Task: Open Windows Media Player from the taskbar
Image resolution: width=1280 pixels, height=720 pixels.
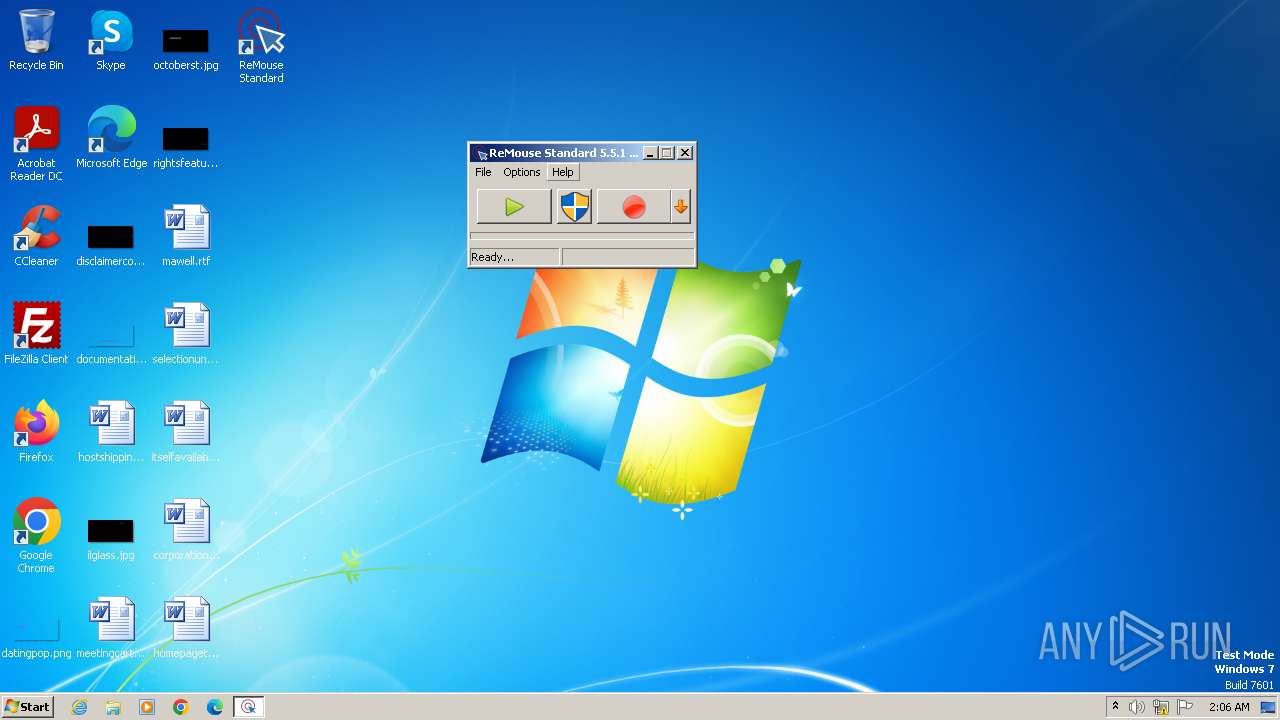Action: point(147,707)
